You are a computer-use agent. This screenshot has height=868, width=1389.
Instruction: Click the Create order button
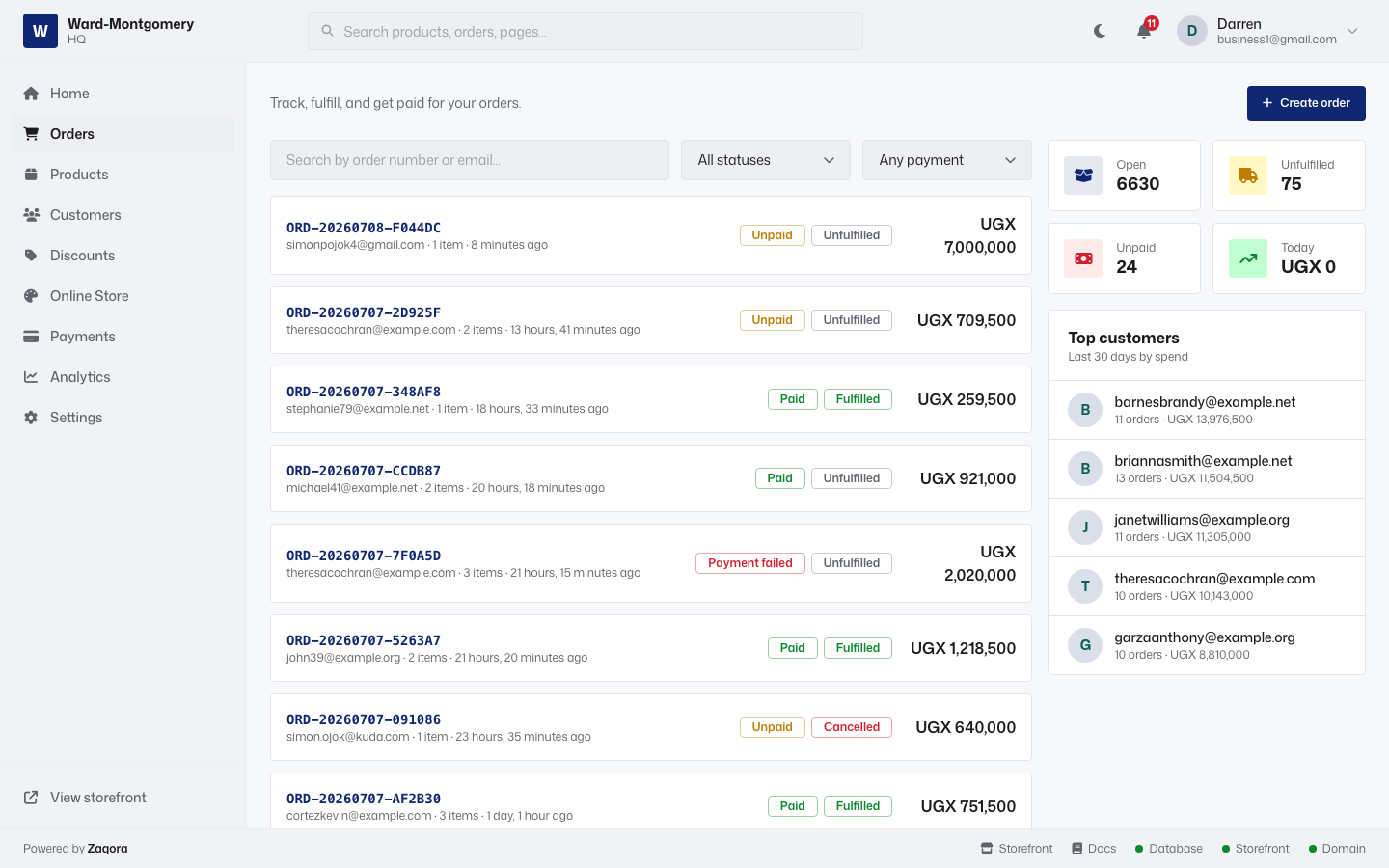coord(1306,103)
